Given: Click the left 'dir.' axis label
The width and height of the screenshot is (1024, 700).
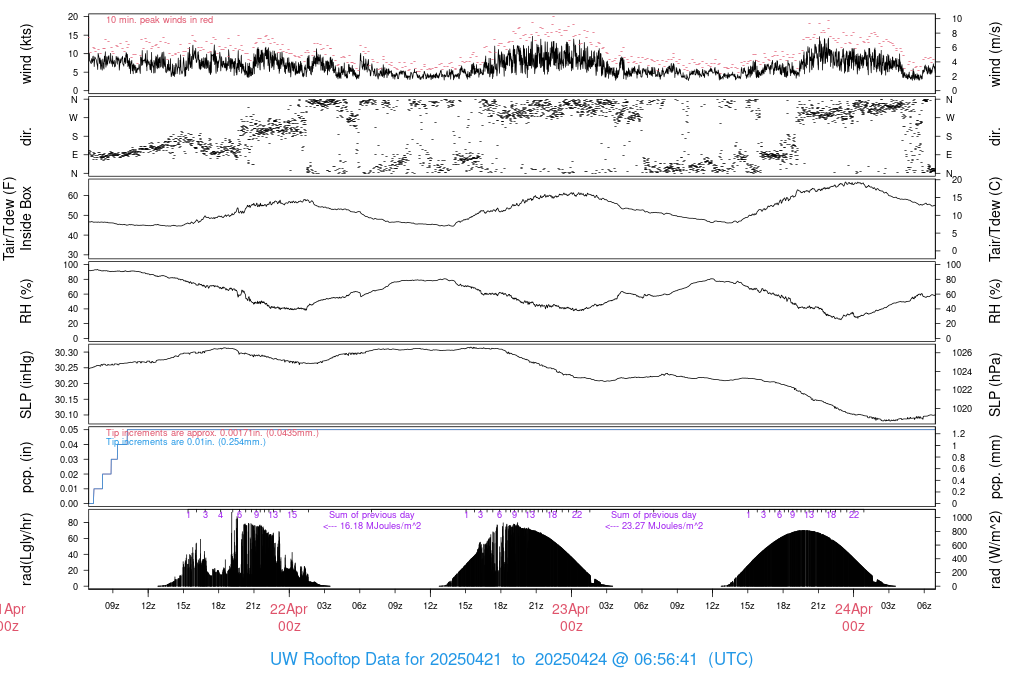Looking at the screenshot, I should 26,136.
